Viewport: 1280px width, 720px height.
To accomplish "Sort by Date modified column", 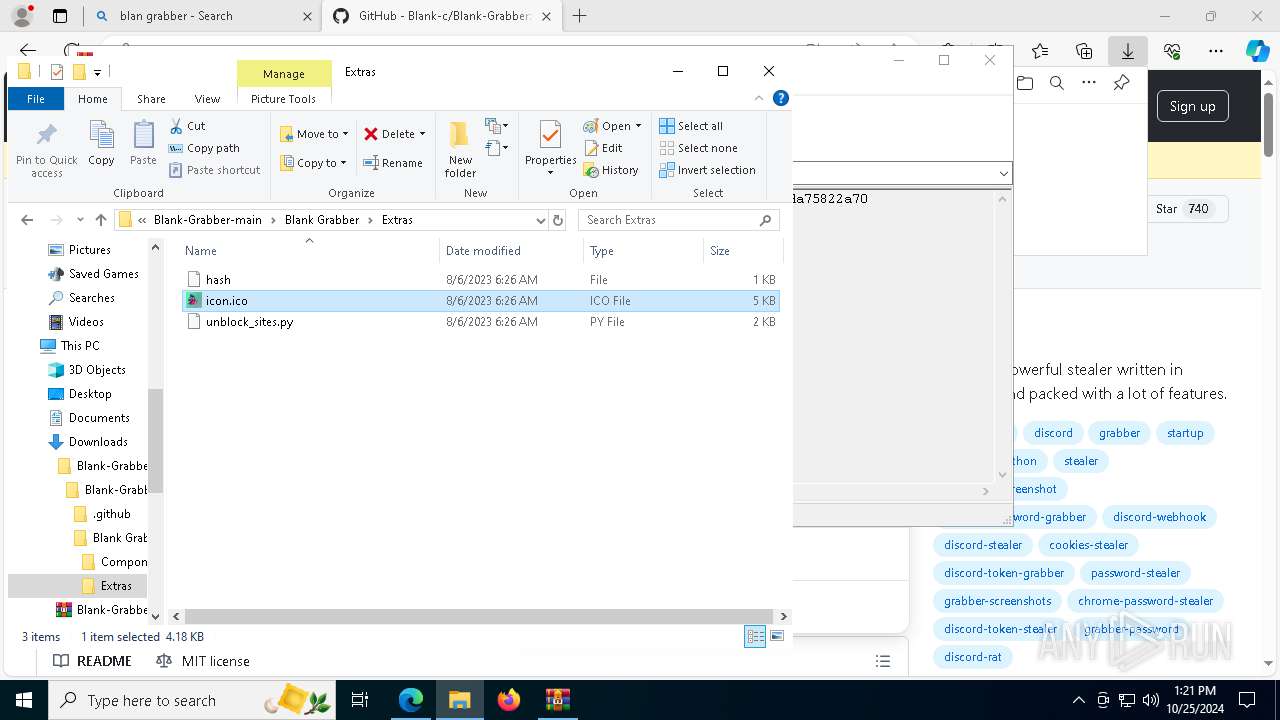I will pyautogui.click(x=510, y=251).
